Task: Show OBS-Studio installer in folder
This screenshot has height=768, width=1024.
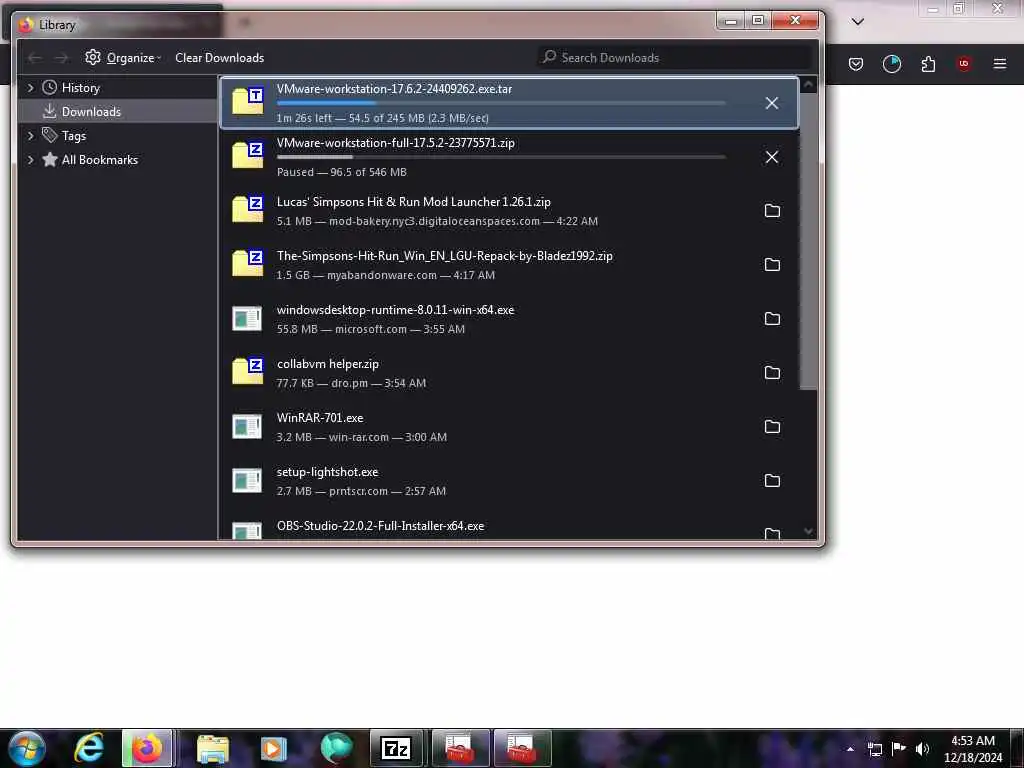Action: [x=772, y=534]
